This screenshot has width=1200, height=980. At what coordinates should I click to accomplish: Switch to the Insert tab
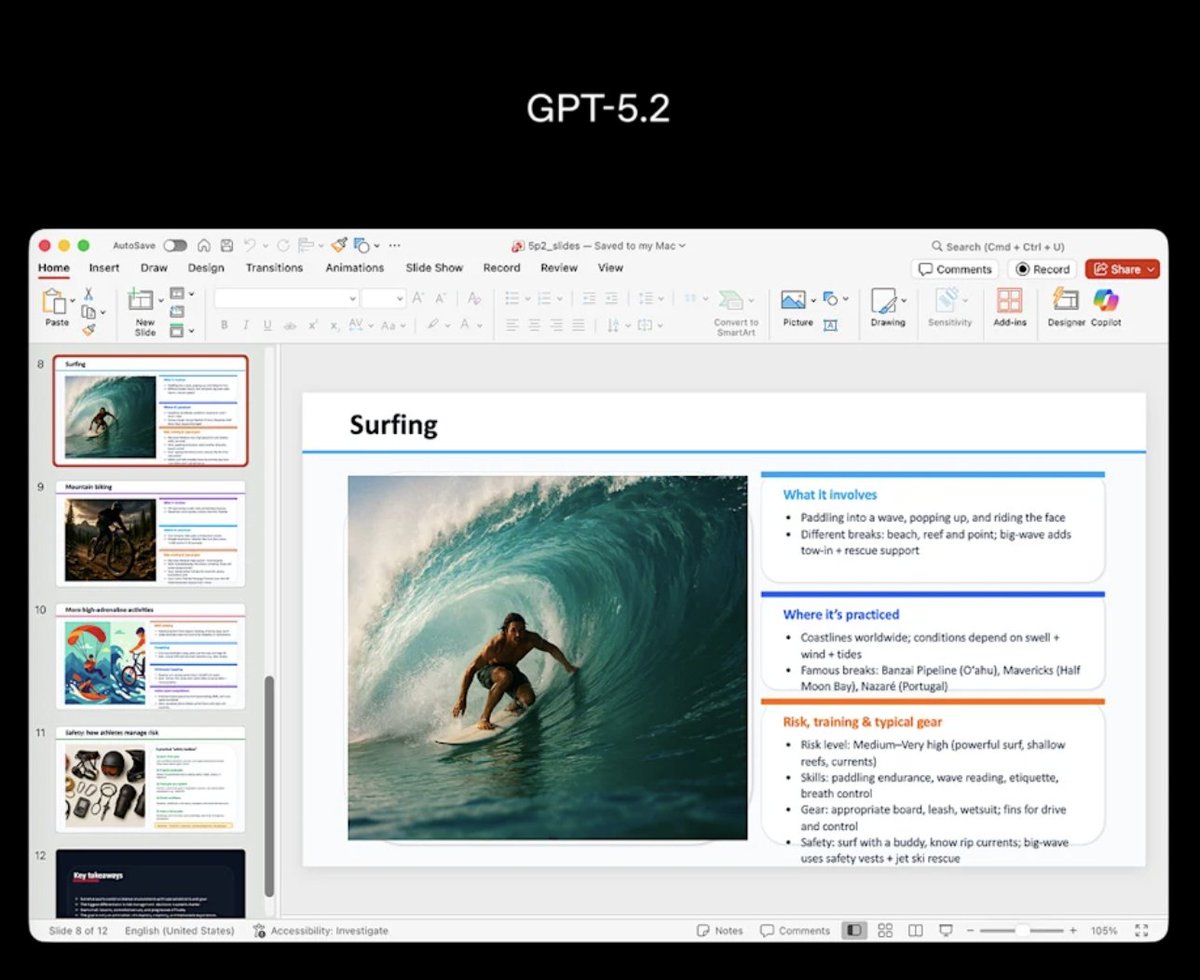click(x=104, y=268)
